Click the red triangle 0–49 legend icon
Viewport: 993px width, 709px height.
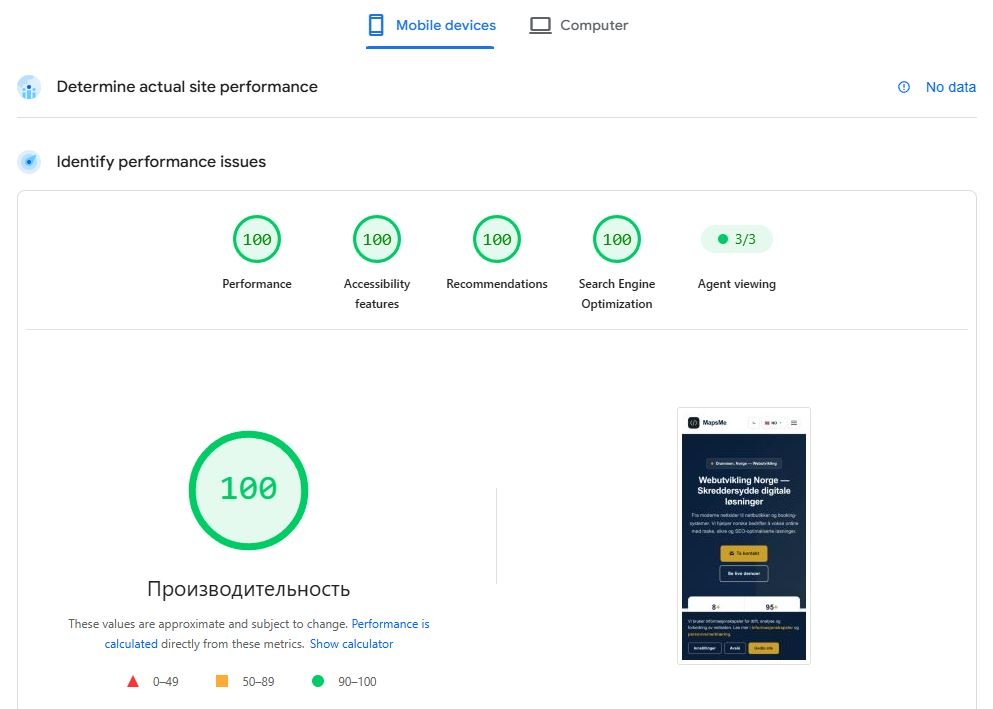[x=132, y=682]
